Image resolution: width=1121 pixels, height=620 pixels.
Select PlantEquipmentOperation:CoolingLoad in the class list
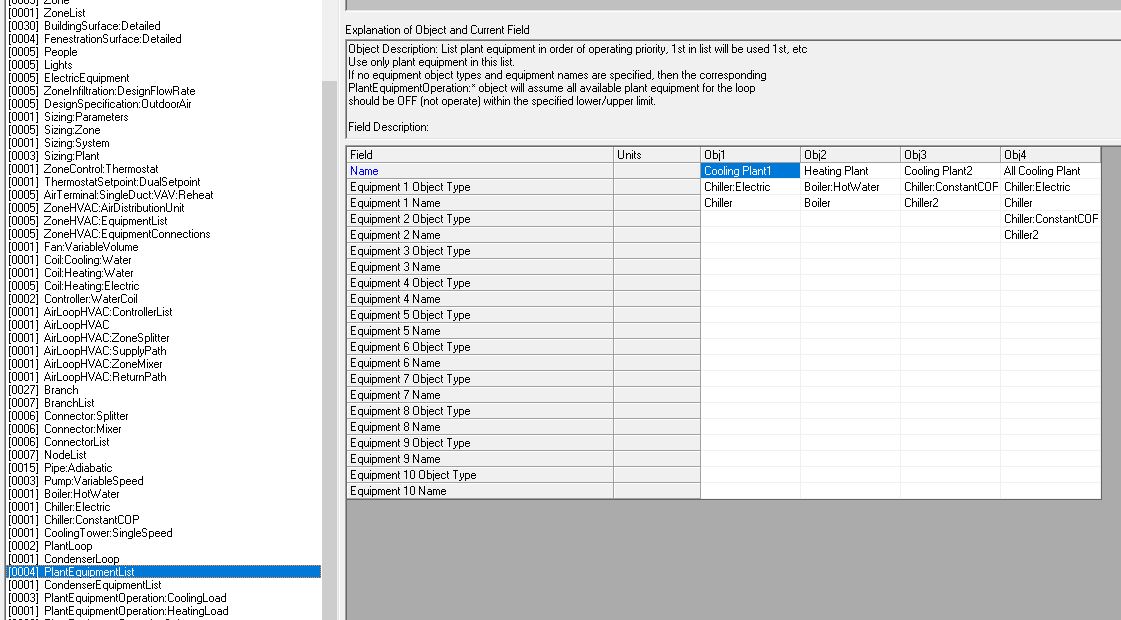pyautogui.click(x=135, y=598)
